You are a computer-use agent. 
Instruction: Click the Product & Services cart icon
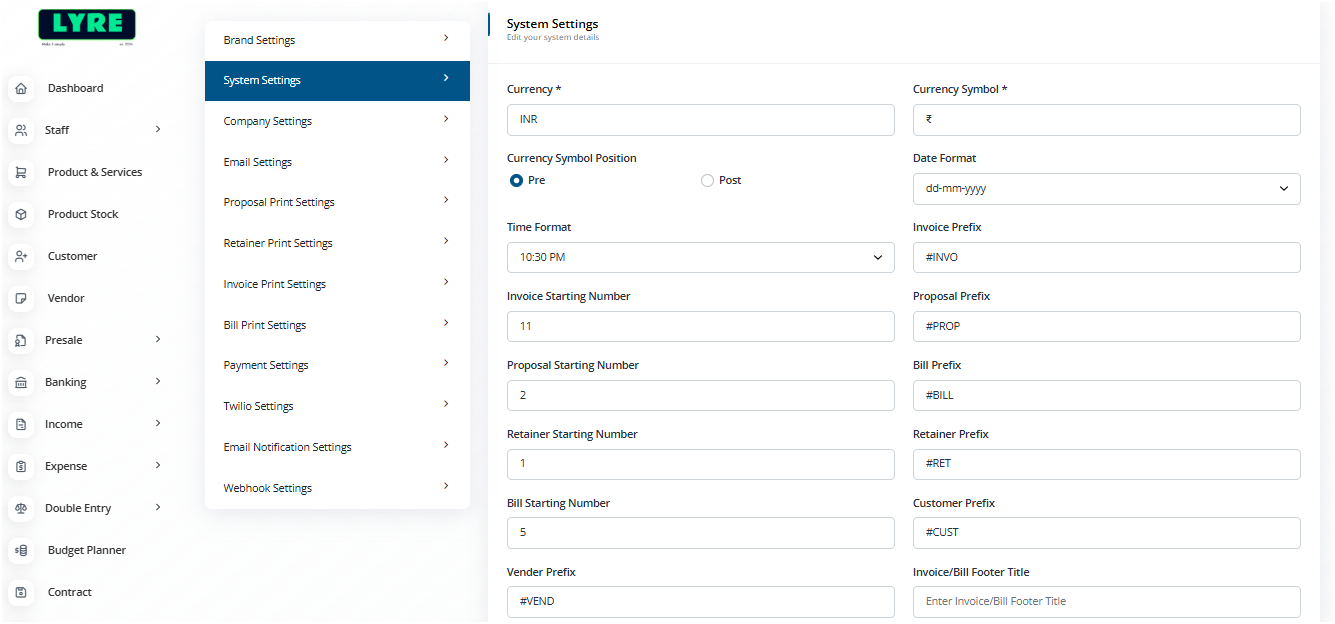[21, 173]
